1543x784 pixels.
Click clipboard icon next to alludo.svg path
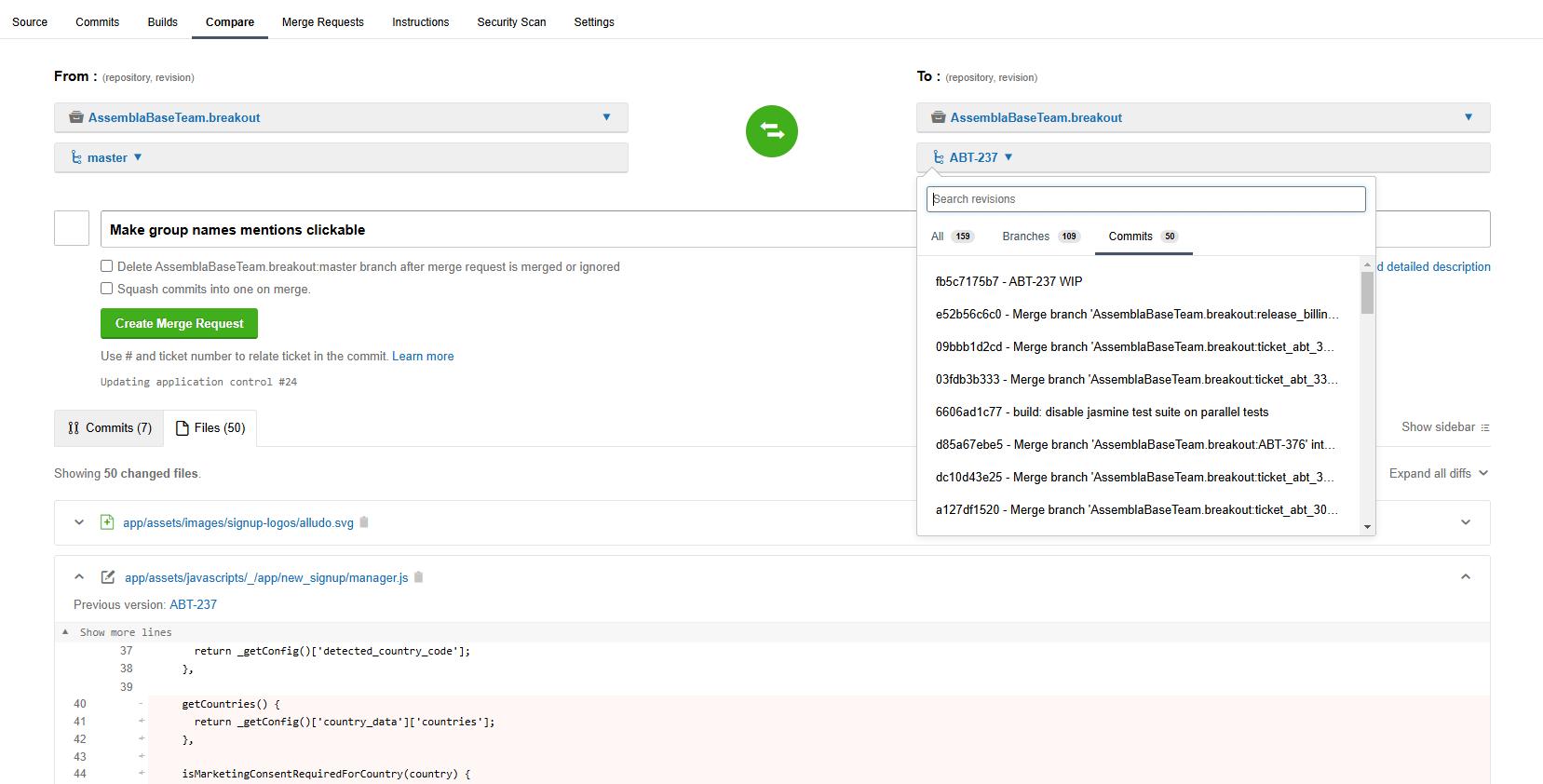click(364, 522)
